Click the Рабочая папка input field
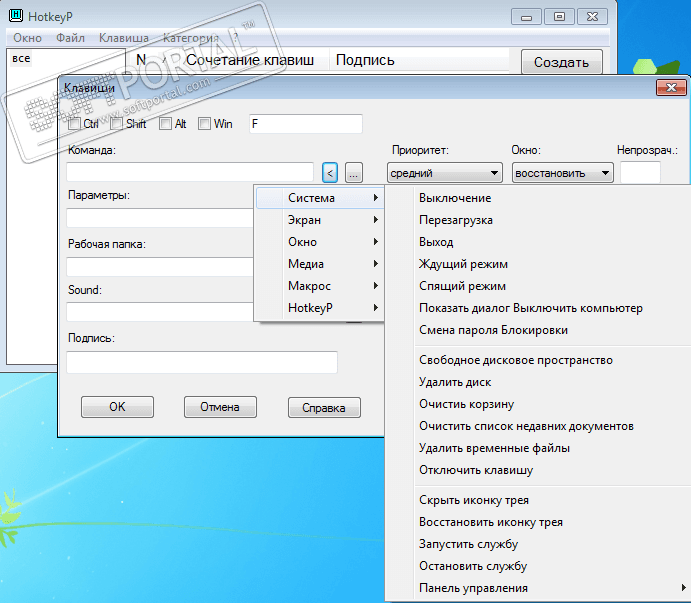 (160, 267)
